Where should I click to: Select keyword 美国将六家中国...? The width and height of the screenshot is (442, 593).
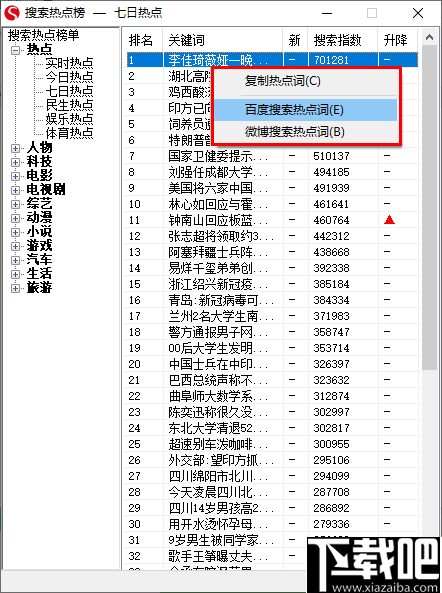[x=218, y=188]
